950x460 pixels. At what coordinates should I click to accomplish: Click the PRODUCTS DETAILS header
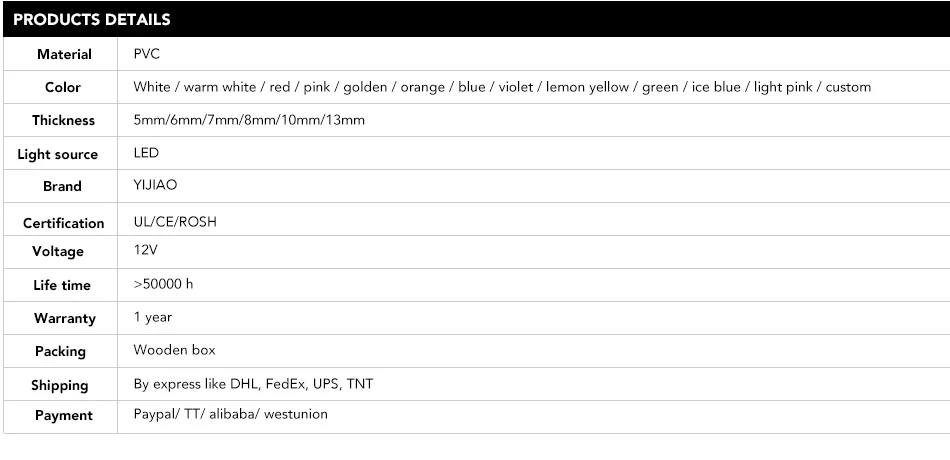click(x=92, y=19)
